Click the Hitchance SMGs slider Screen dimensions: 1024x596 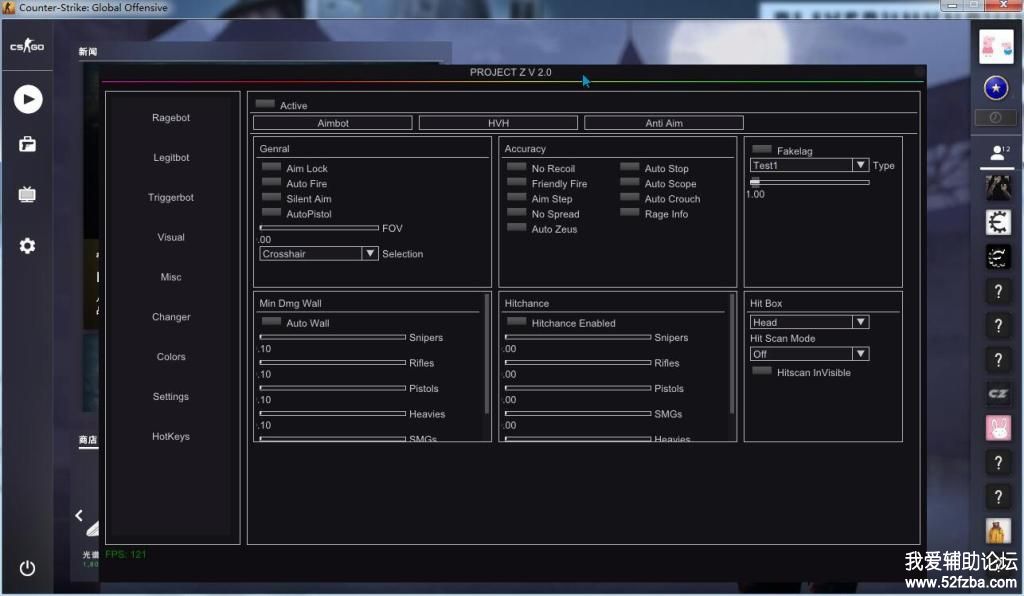click(578, 413)
